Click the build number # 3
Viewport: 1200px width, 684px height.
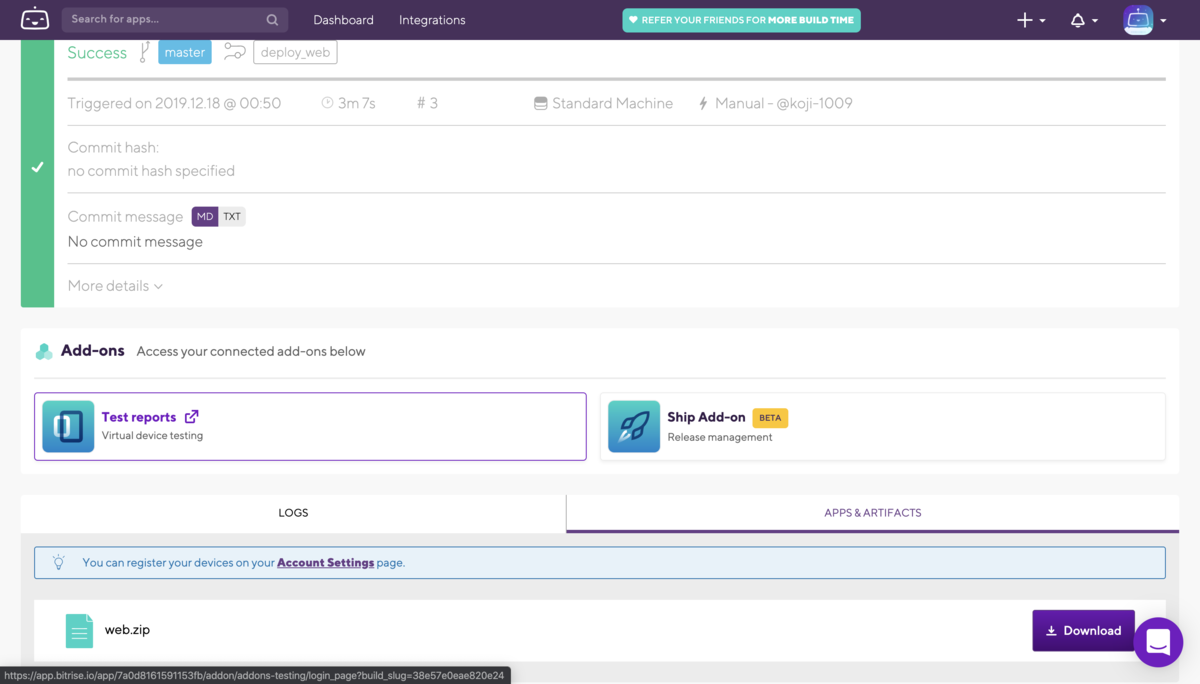[x=427, y=103]
